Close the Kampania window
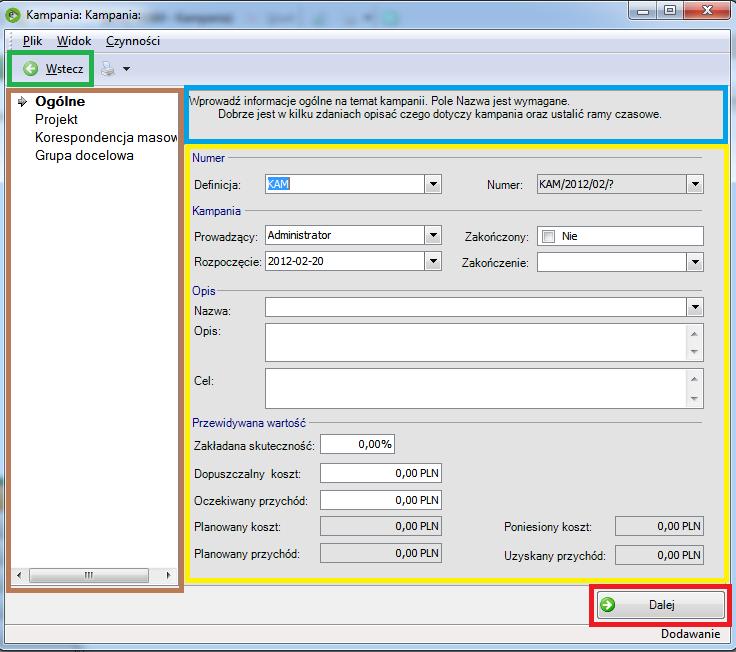The height and width of the screenshot is (652, 736). pyautogui.click(x=707, y=10)
